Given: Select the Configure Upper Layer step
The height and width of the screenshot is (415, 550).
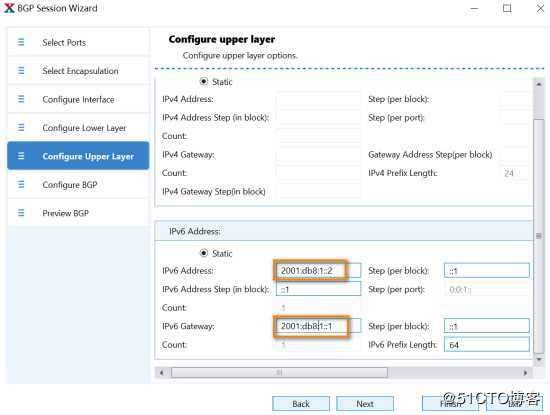Looking at the screenshot, I should [x=78, y=156].
